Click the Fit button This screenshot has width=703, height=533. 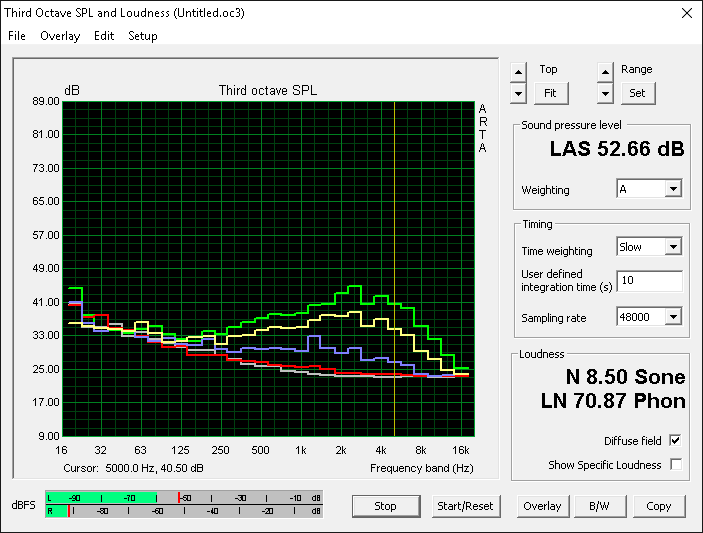pos(551,93)
